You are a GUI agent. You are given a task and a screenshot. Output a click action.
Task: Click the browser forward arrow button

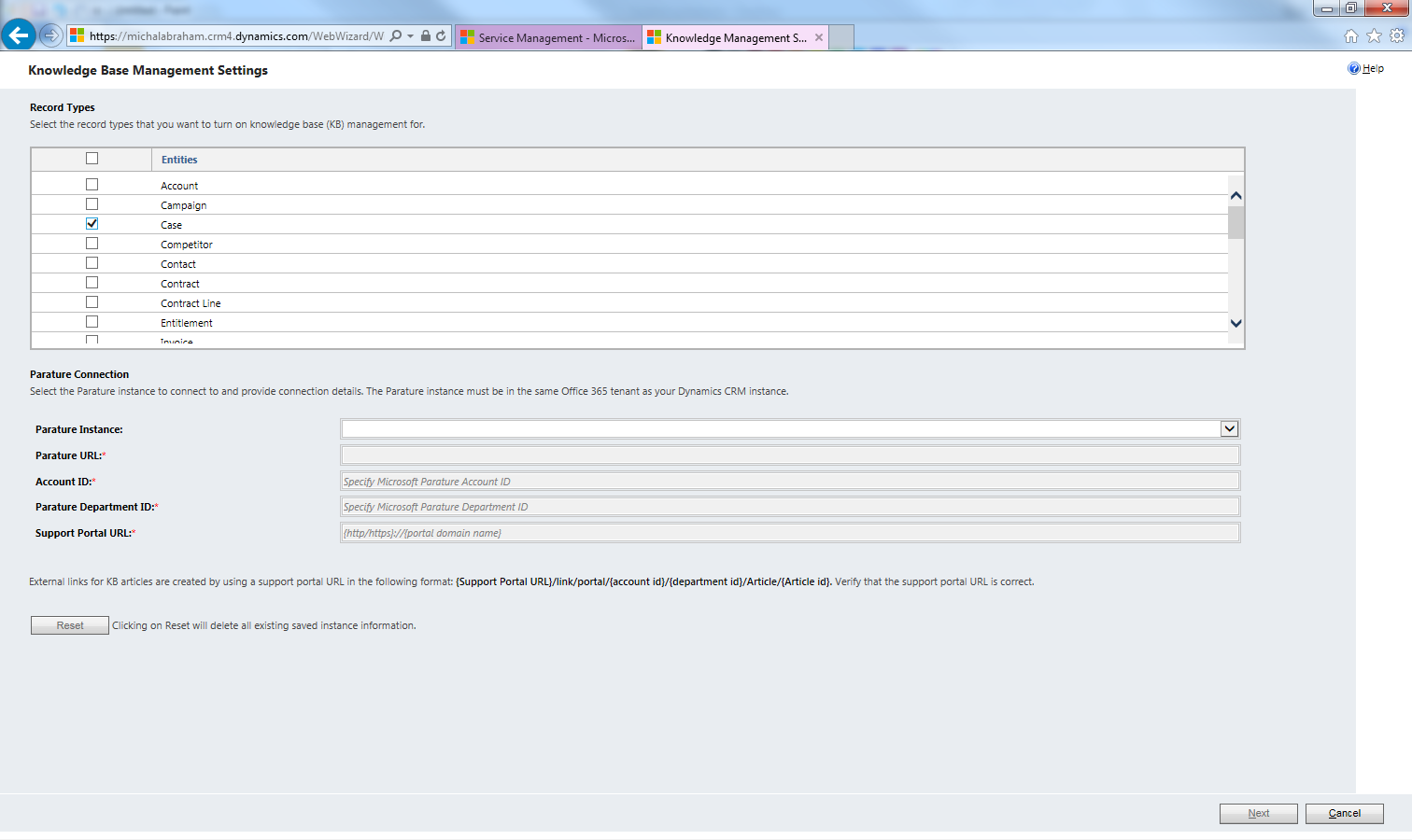[x=51, y=36]
